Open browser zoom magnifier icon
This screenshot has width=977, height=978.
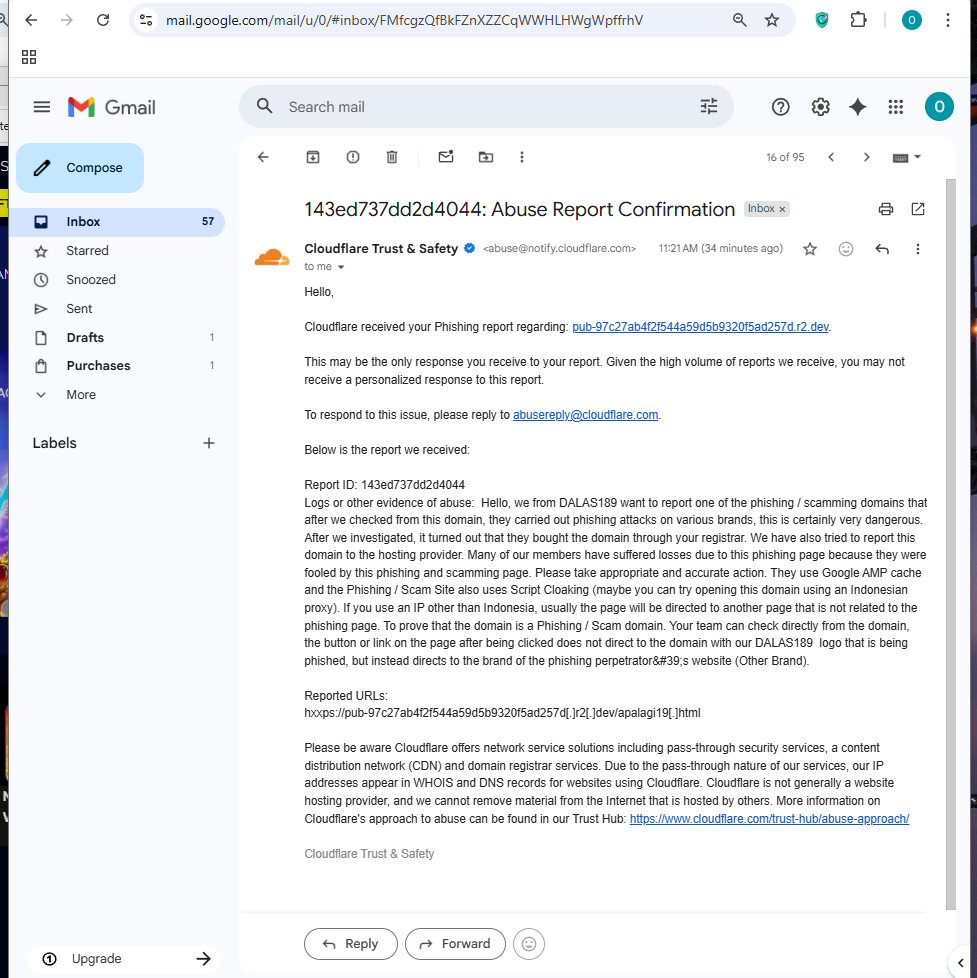pos(740,20)
